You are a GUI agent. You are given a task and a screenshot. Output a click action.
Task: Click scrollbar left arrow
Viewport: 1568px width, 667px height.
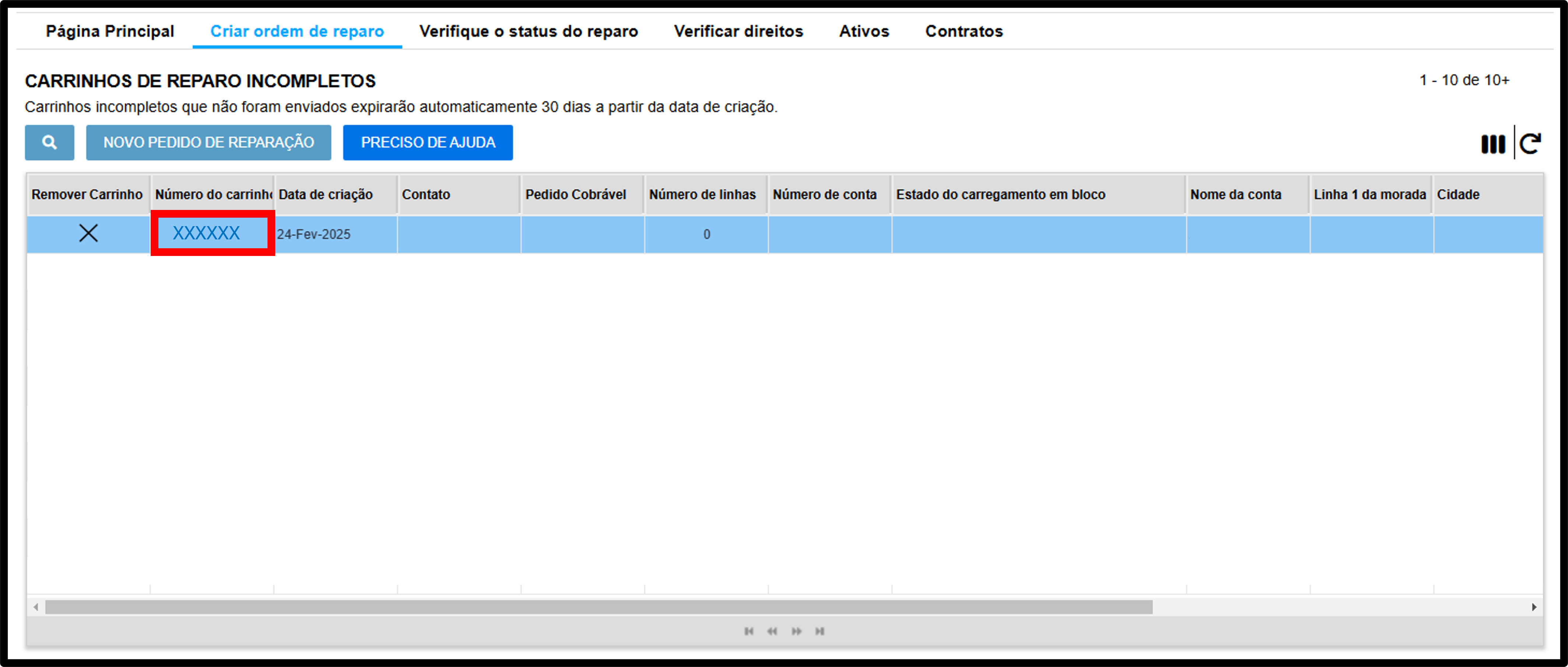[x=36, y=607]
